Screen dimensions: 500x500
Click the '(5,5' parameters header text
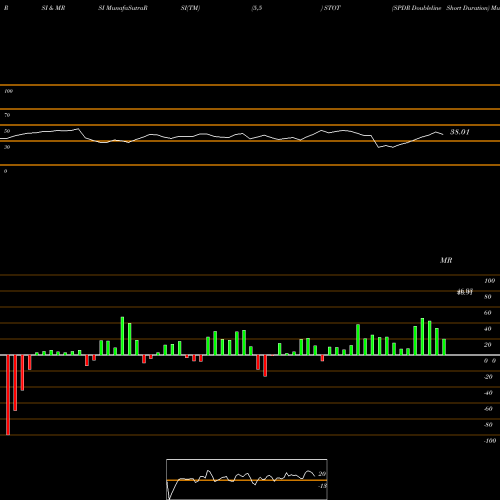[x=257, y=8]
